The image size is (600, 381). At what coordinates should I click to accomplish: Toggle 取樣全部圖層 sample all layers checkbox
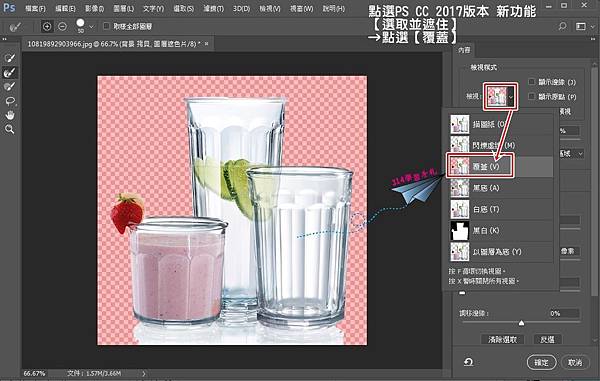pos(106,26)
